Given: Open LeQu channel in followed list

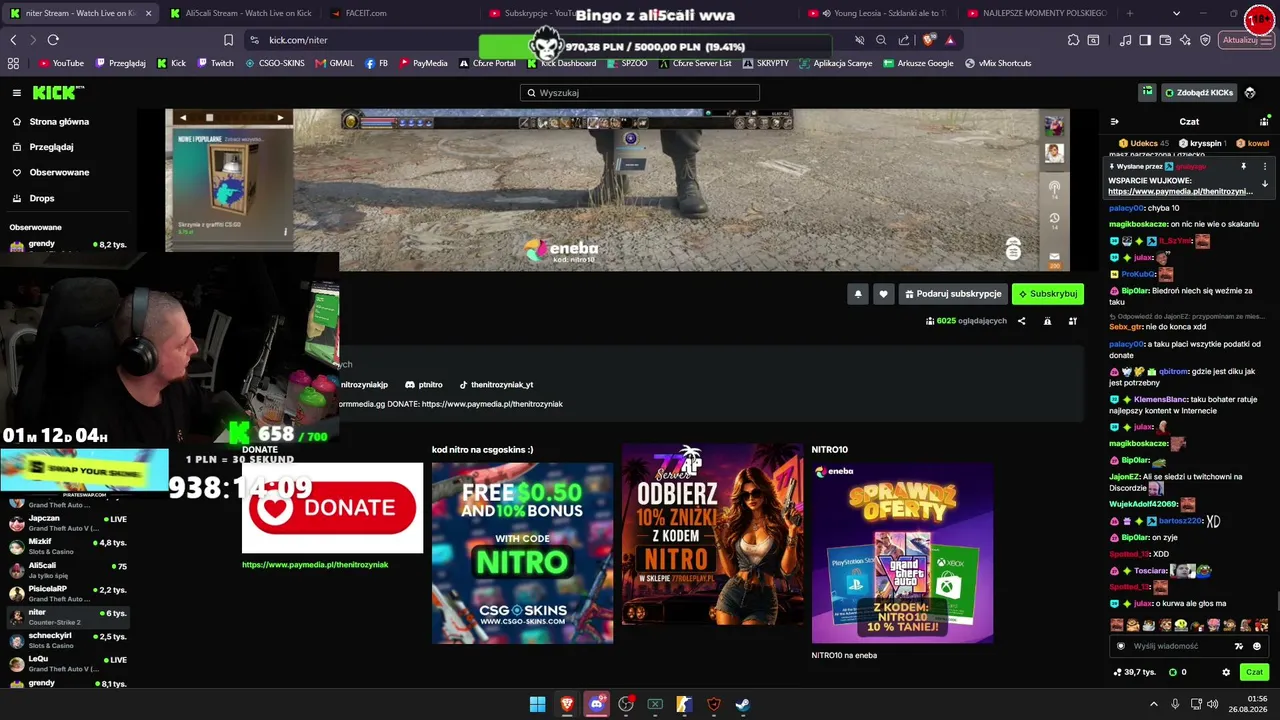Looking at the screenshot, I should (x=68, y=662).
